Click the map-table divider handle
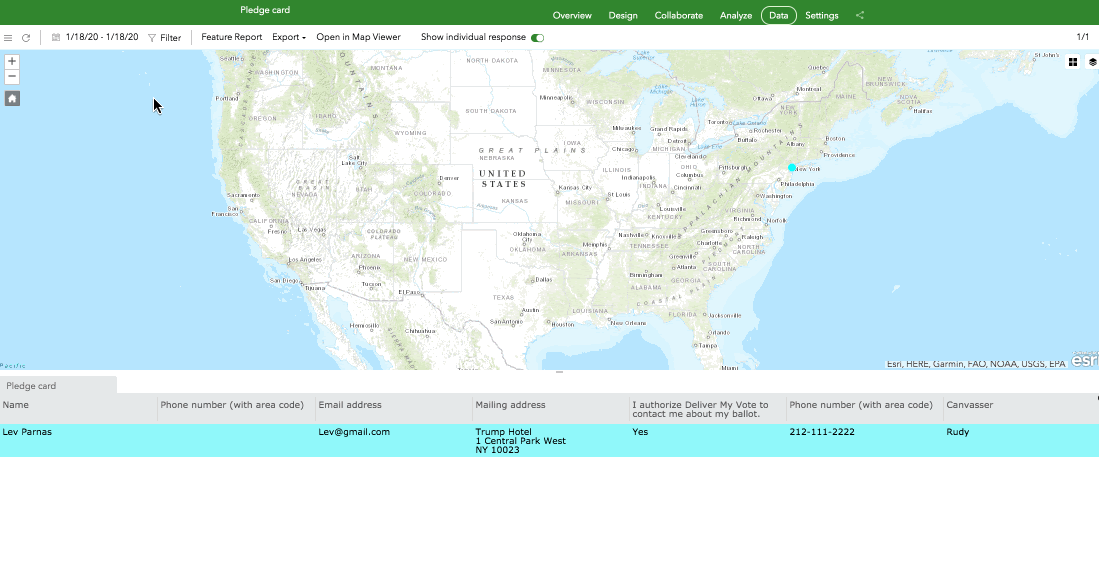Screen dimensions: 1099x586 coord(559,372)
